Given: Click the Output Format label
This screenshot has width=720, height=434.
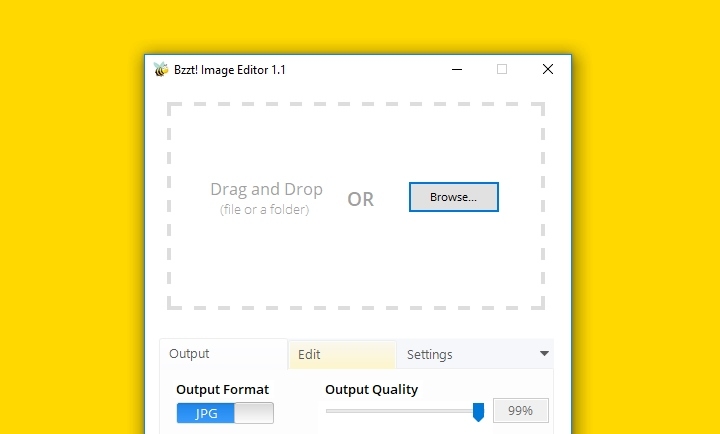Looking at the screenshot, I should [x=222, y=389].
